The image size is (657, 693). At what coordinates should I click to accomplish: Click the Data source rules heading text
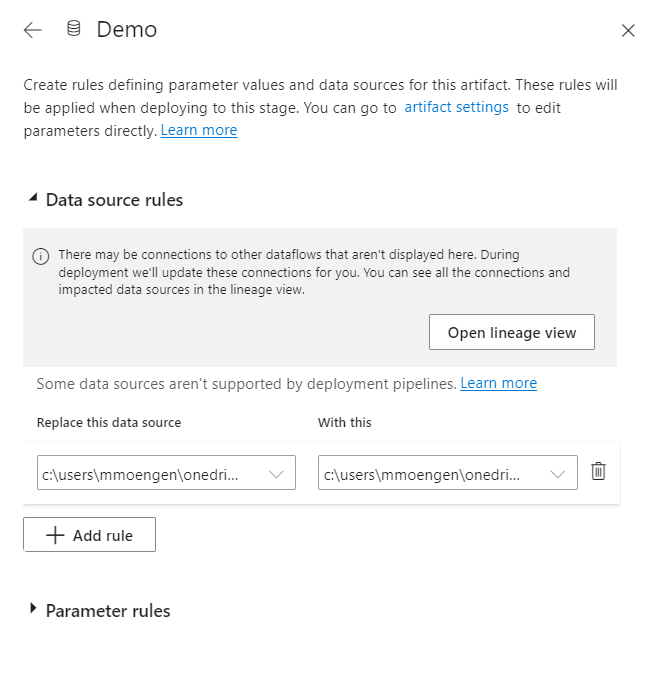click(x=114, y=200)
